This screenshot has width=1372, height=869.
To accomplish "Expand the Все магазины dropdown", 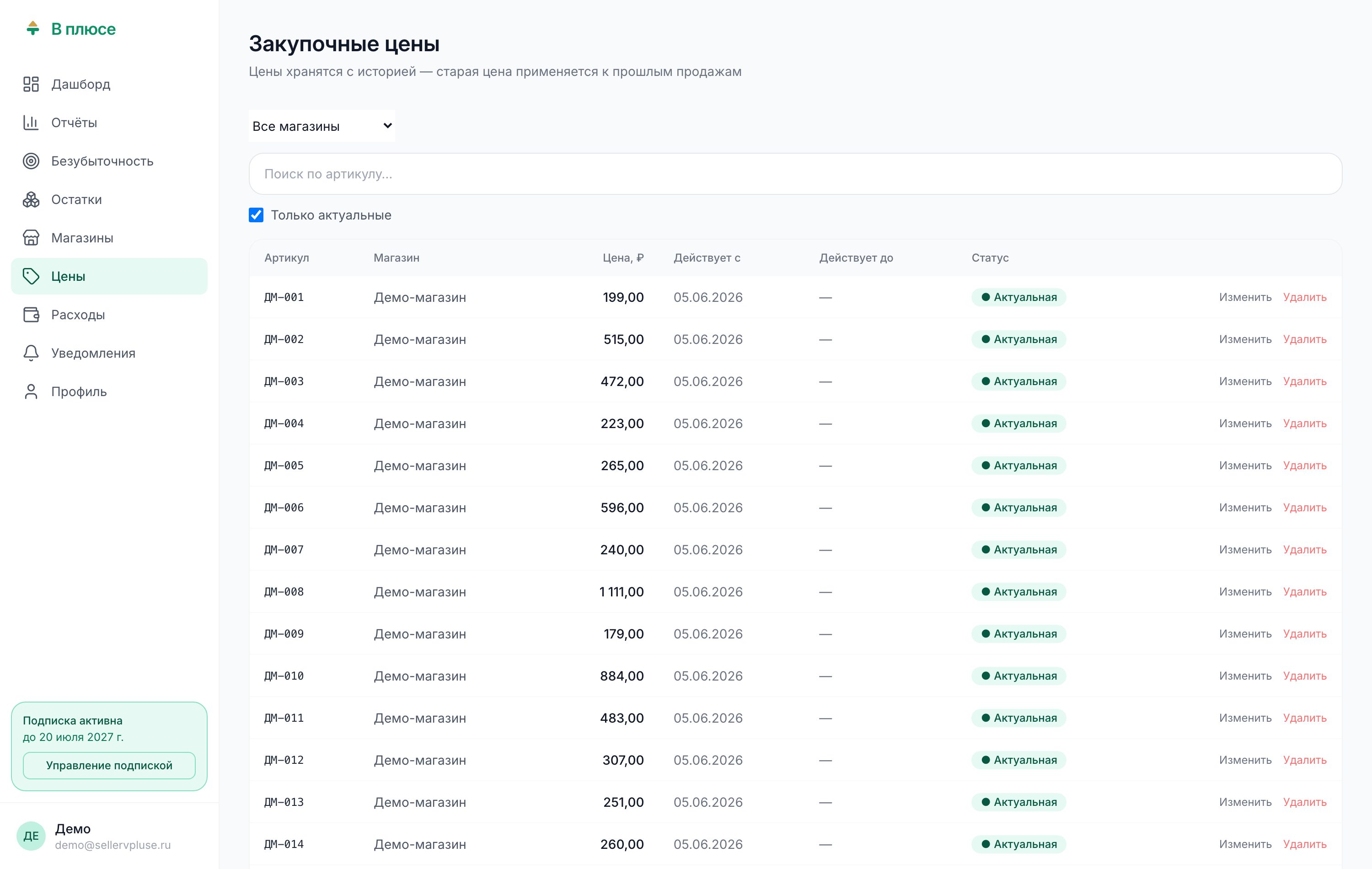I will [322, 126].
